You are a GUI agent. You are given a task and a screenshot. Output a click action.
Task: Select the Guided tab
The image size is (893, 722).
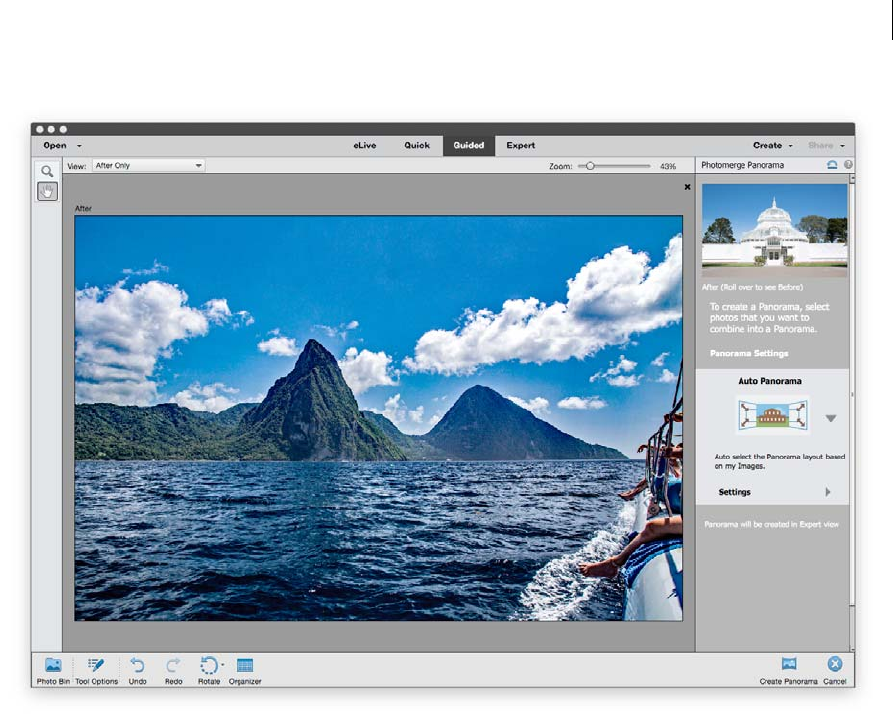(469, 146)
